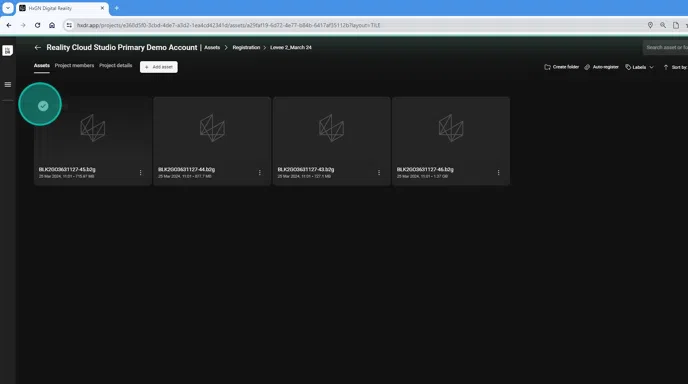Click the zoom magnifier icon in address bar
Screen dimensions: 688x384
pyautogui.click(x=663, y=25)
